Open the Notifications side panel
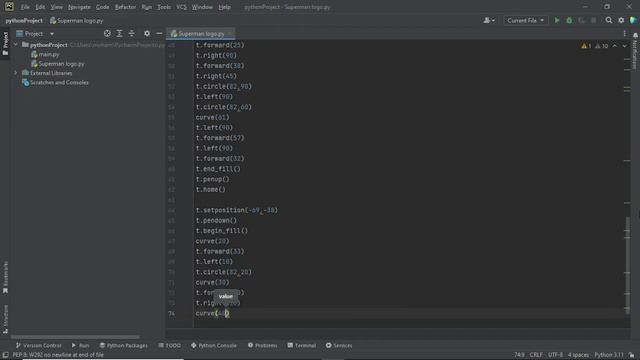This screenshot has width=640, height=360. pyautogui.click(x=635, y=51)
